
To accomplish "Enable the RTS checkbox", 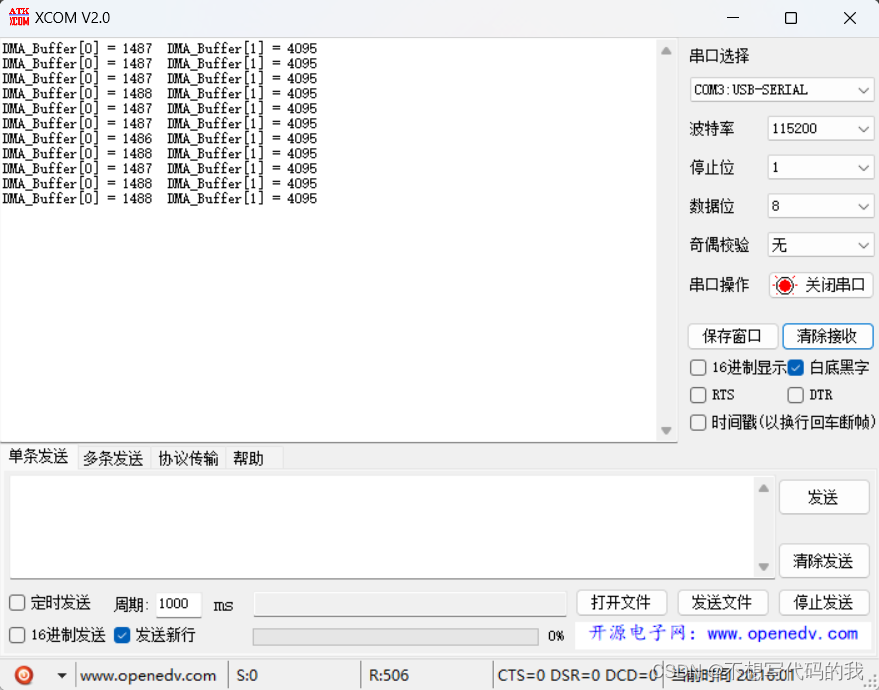I will pyautogui.click(x=698, y=395).
